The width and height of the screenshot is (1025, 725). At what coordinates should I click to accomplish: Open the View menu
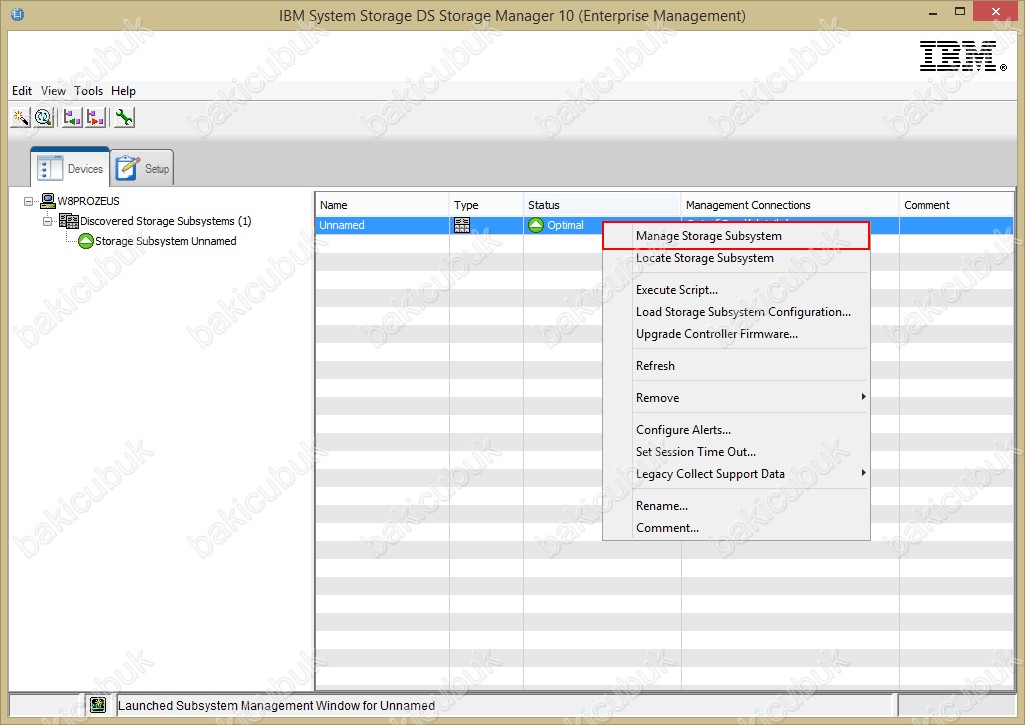coord(53,91)
